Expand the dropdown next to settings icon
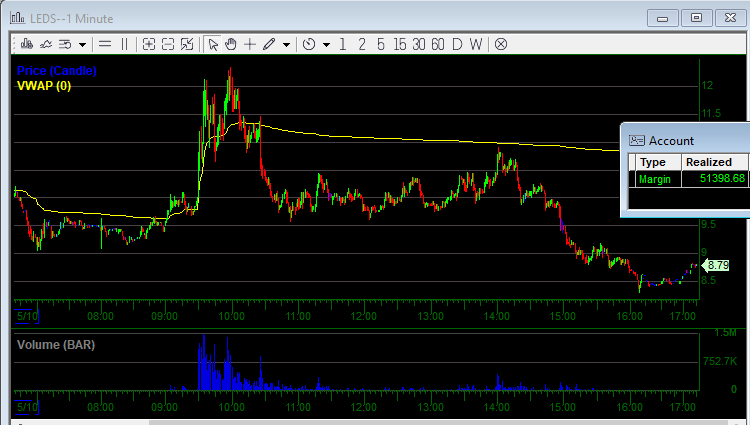Image resolution: width=750 pixels, height=425 pixels. 82,45
